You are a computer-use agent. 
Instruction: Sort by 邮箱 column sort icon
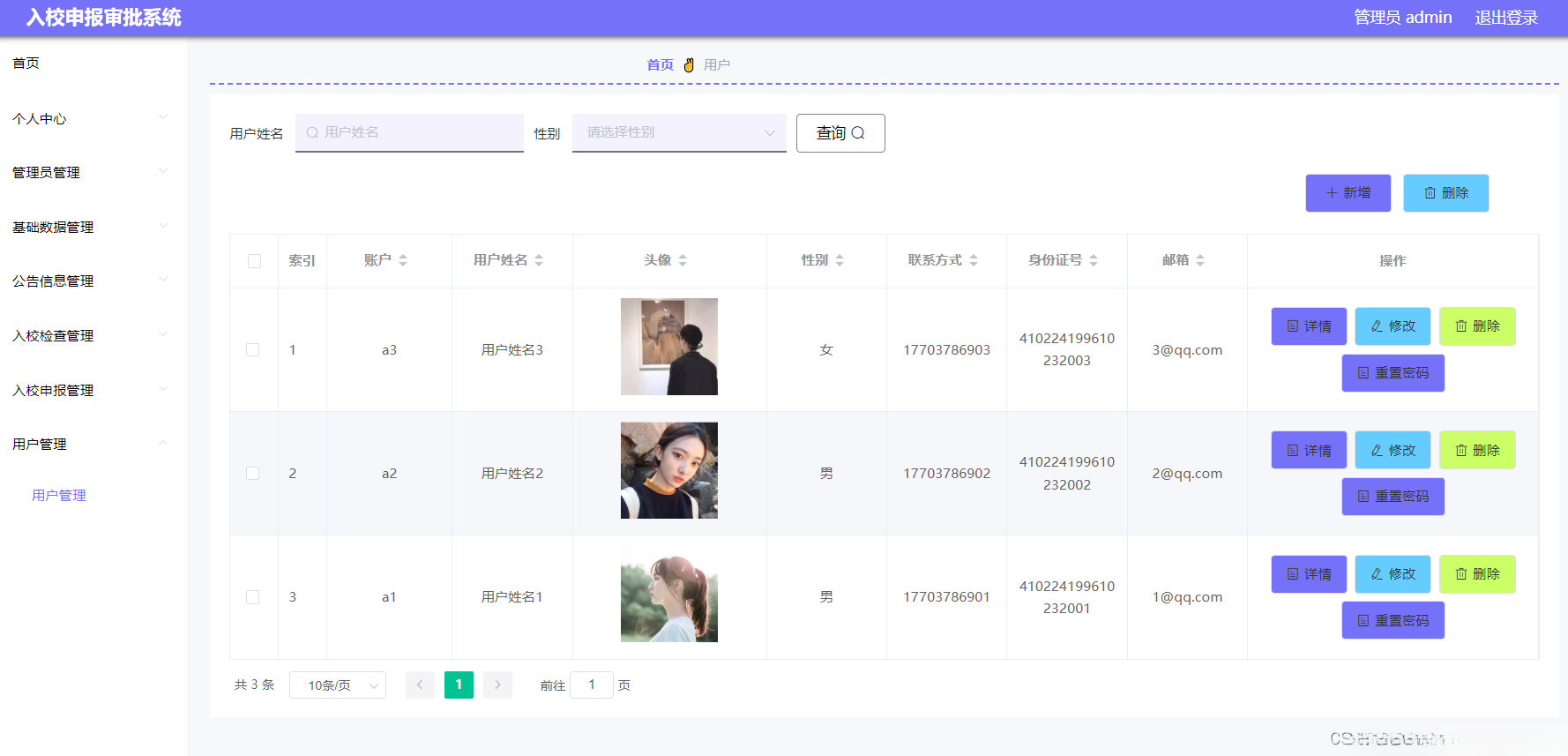click(x=1200, y=260)
